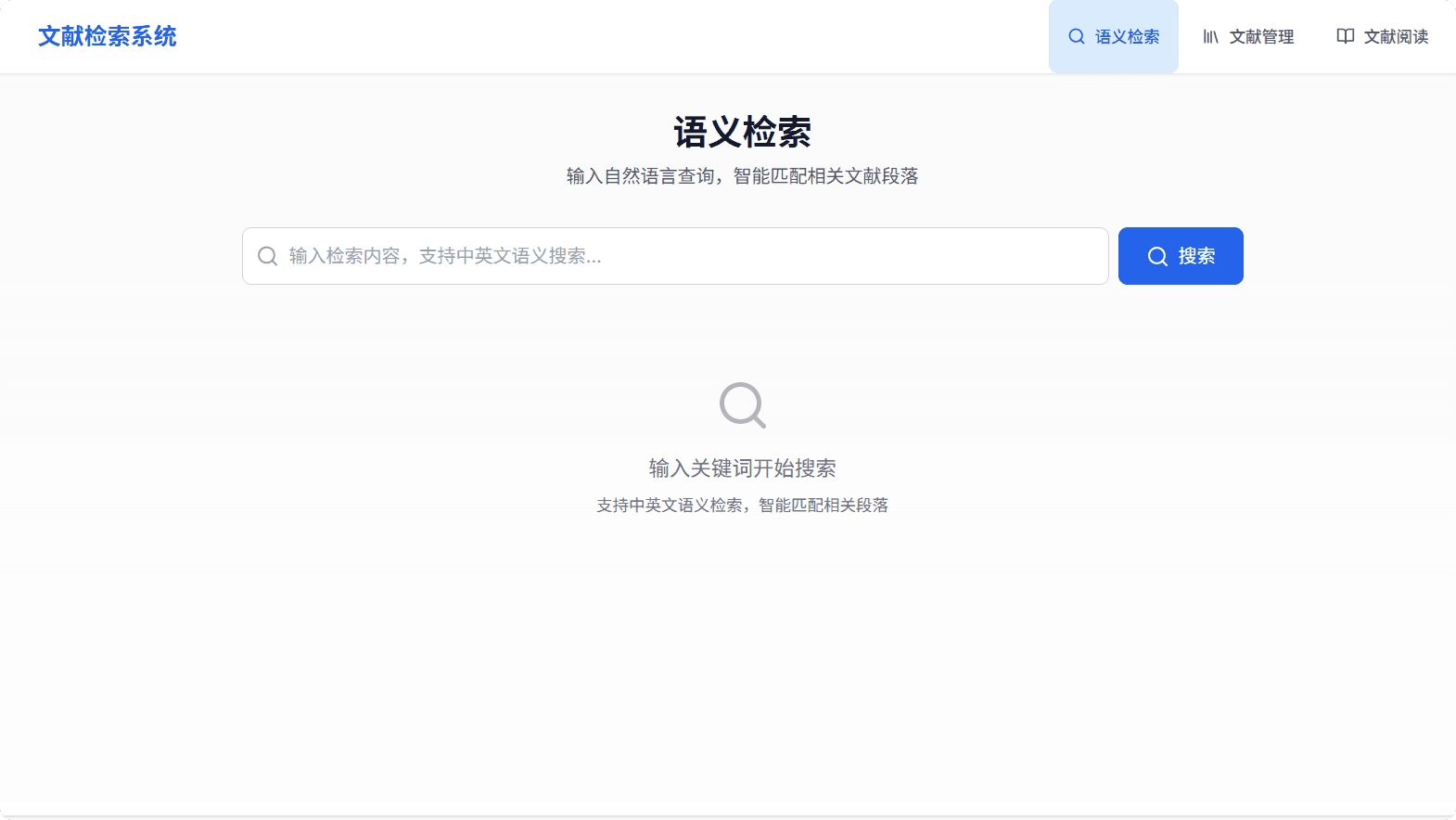Screen dimensions: 1456x820
Task: Click the 文献检索系统 logo link
Action: 108,36
